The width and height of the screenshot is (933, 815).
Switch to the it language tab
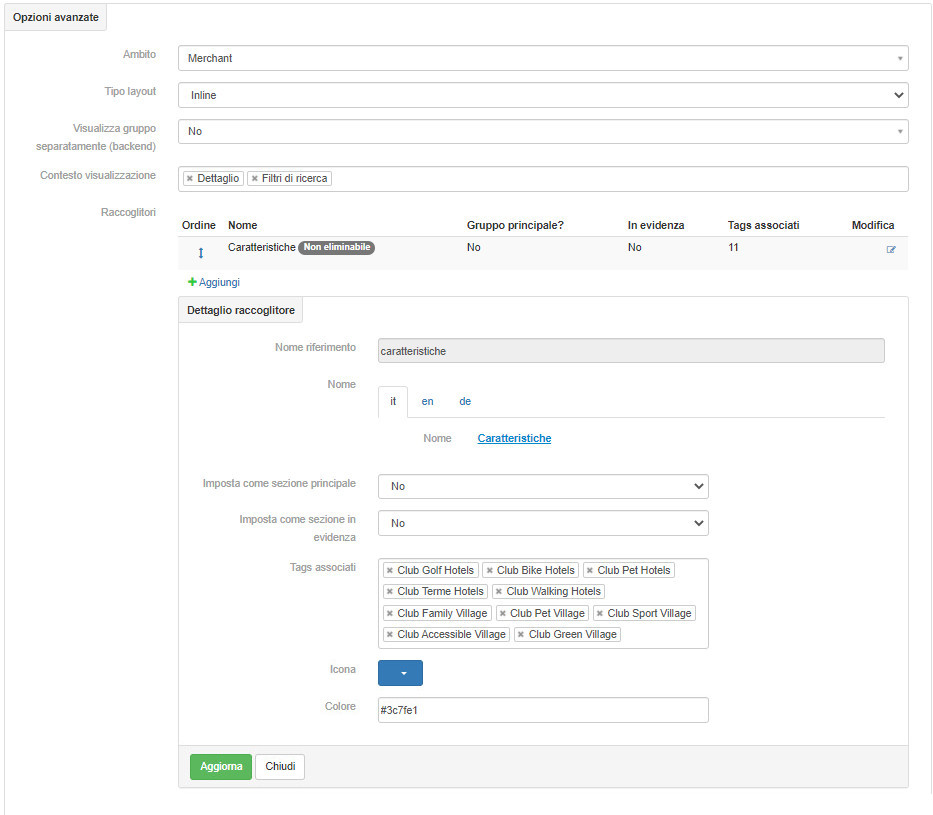coord(393,402)
